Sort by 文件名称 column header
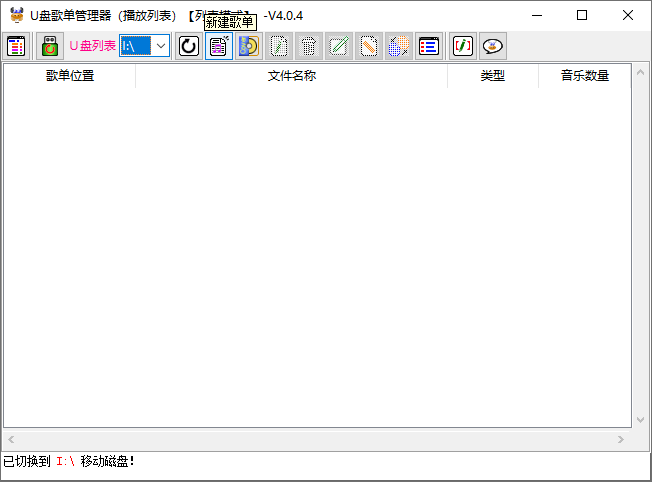The image size is (652, 482). (x=291, y=76)
